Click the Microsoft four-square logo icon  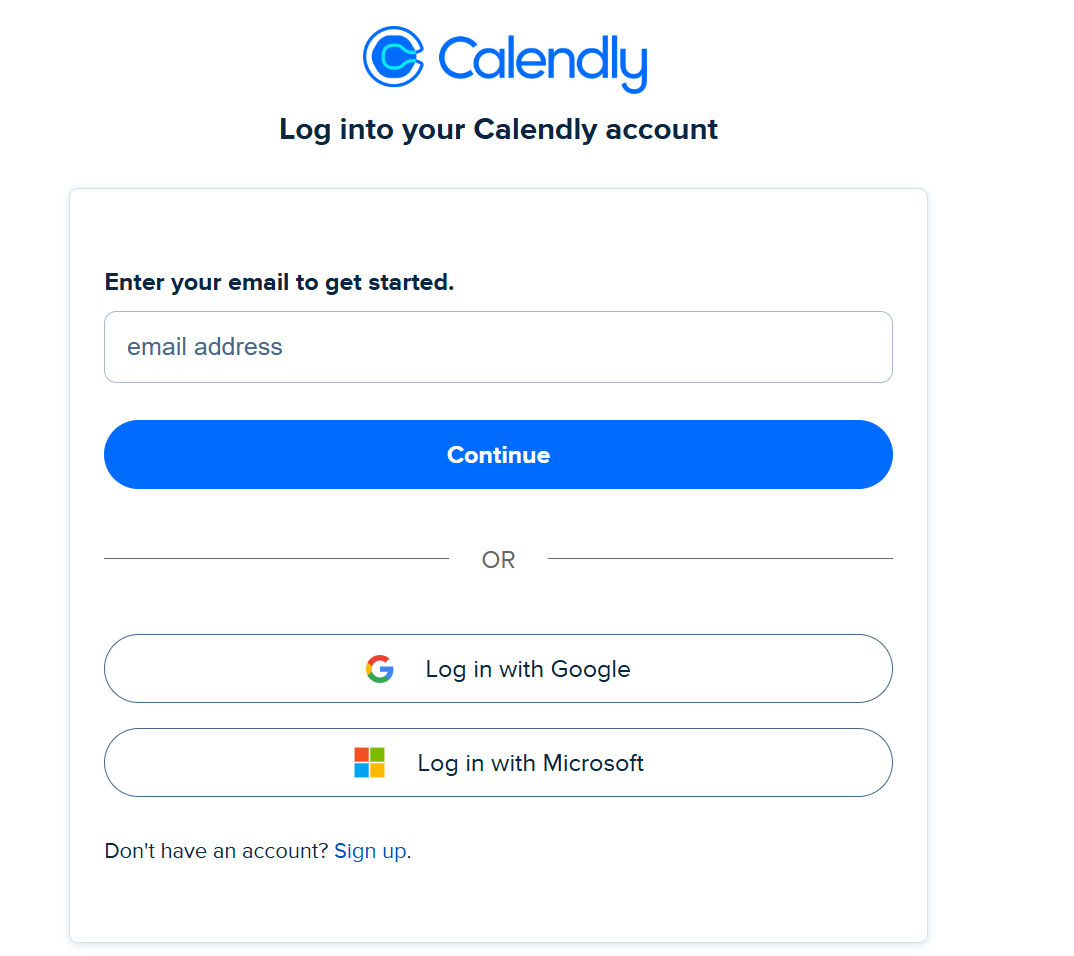click(x=369, y=763)
